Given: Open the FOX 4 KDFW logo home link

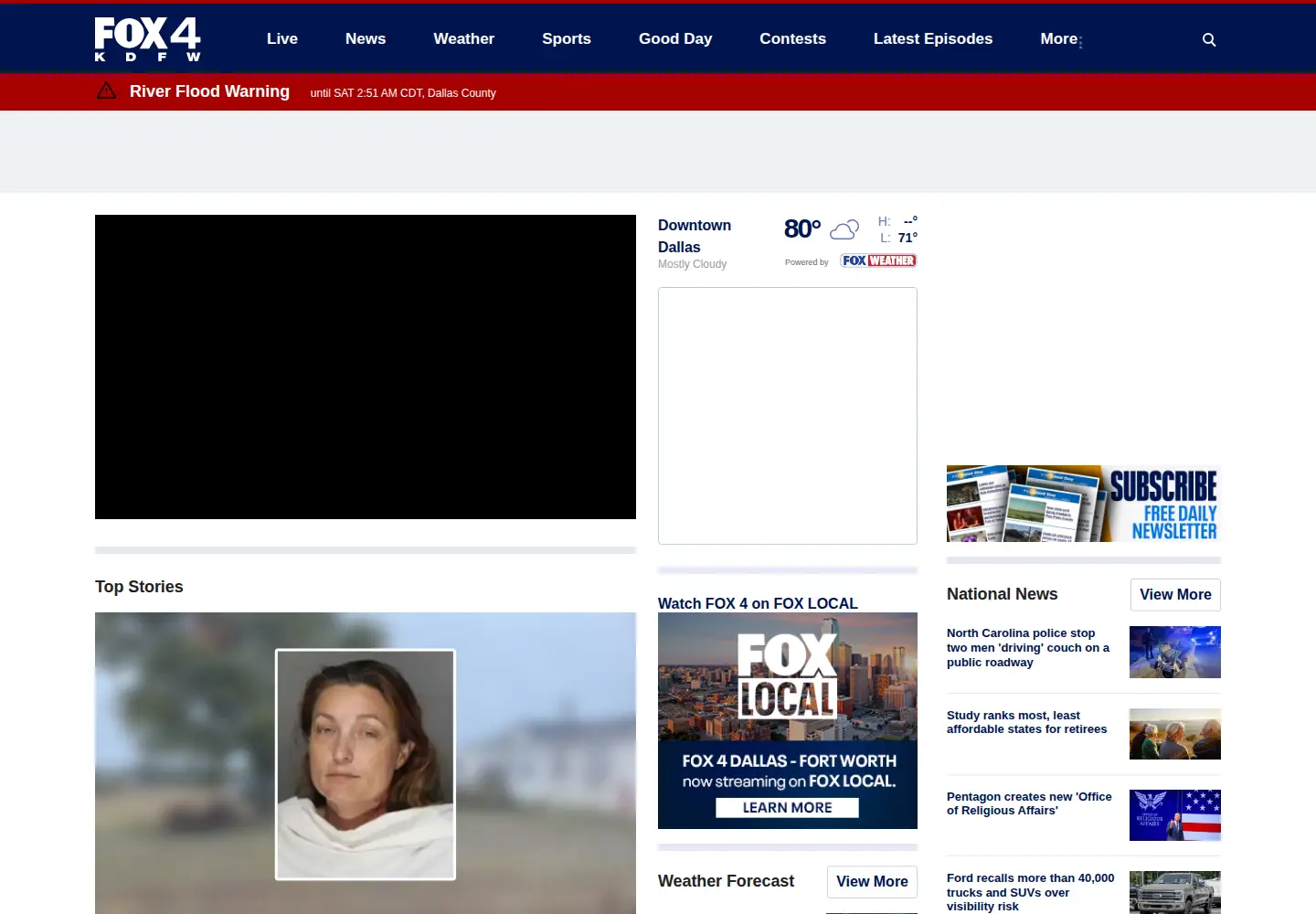Looking at the screenshot, I should [147, 39].
